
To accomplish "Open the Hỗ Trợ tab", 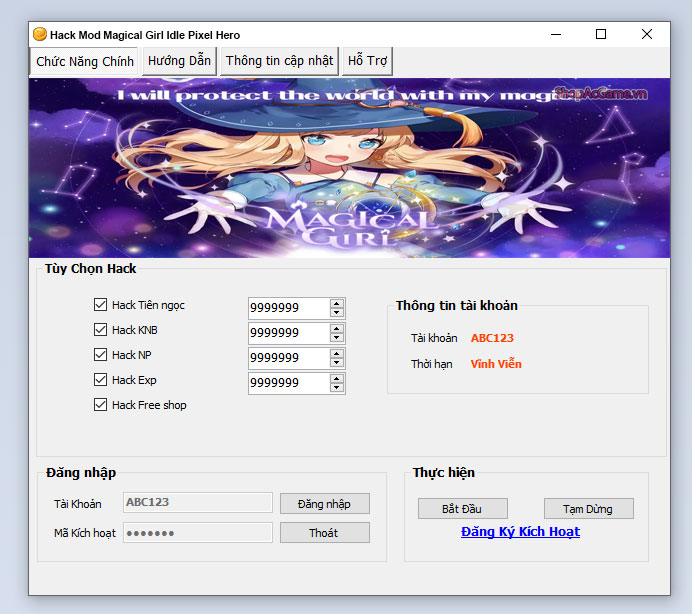I will point(367,61).
